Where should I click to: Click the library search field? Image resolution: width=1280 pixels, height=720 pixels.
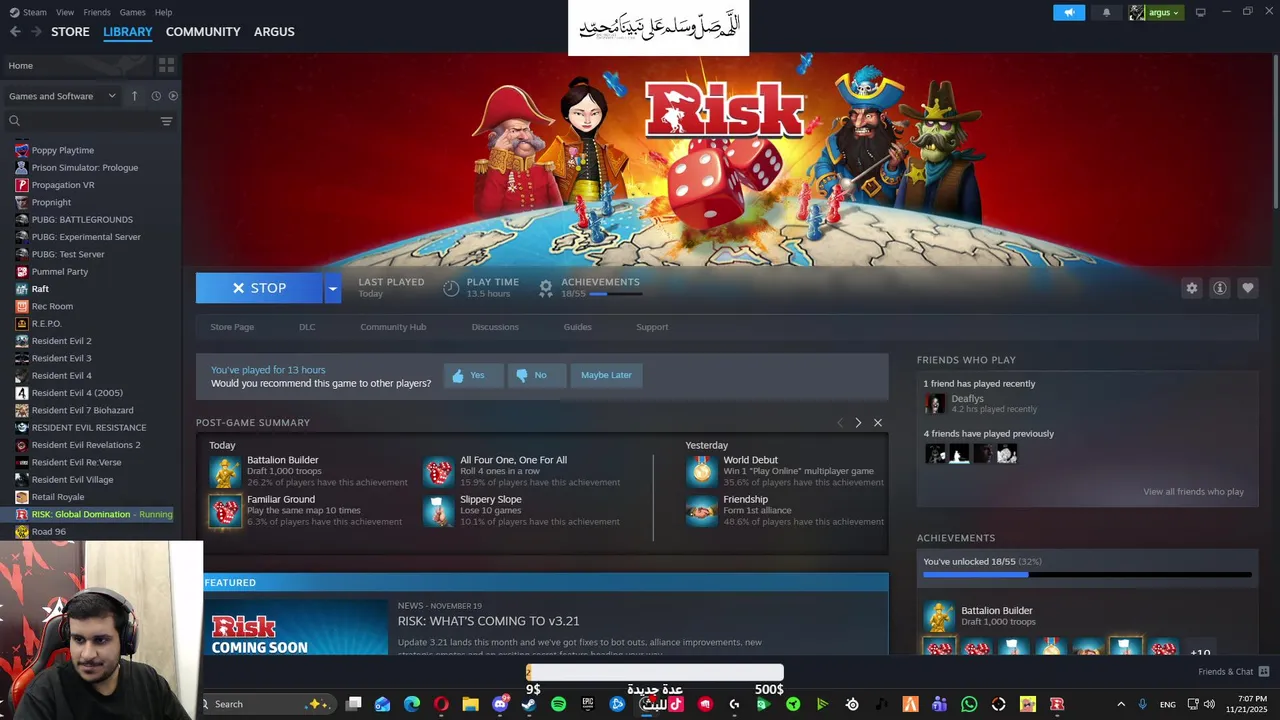pyautogui.click(x=82, y=121)
